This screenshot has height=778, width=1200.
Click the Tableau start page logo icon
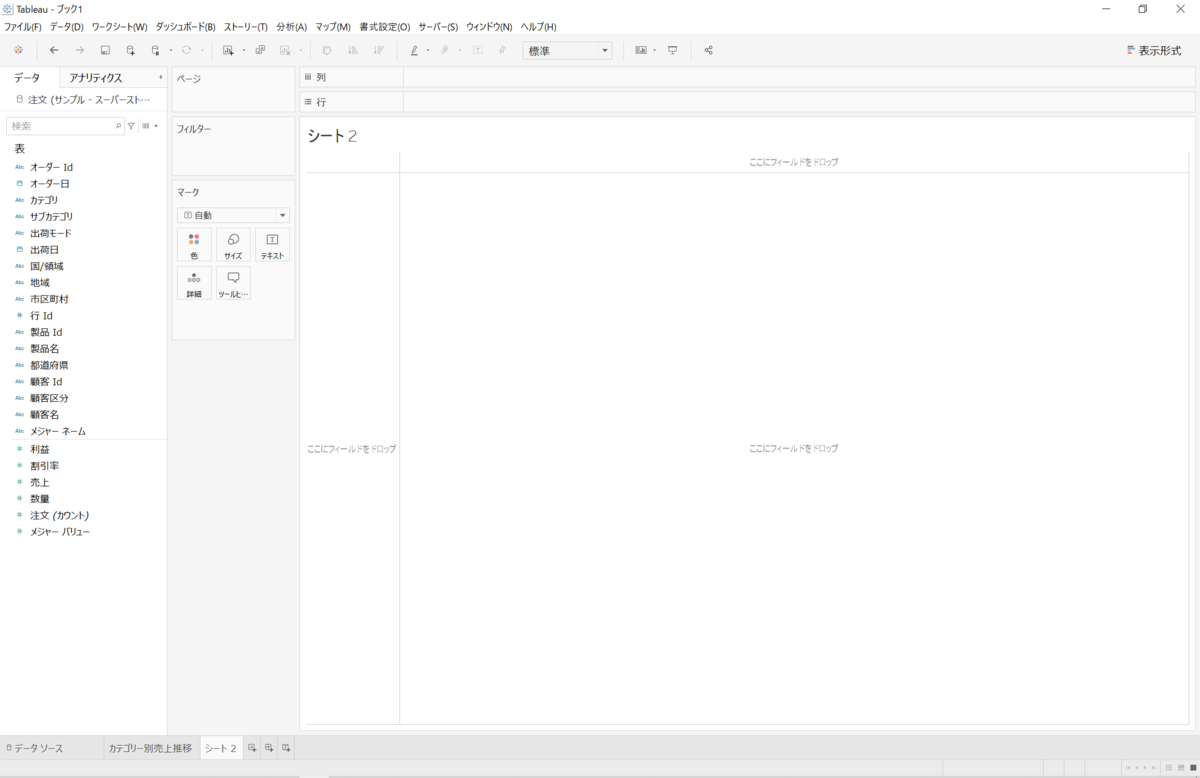click(x=18, y=50)
